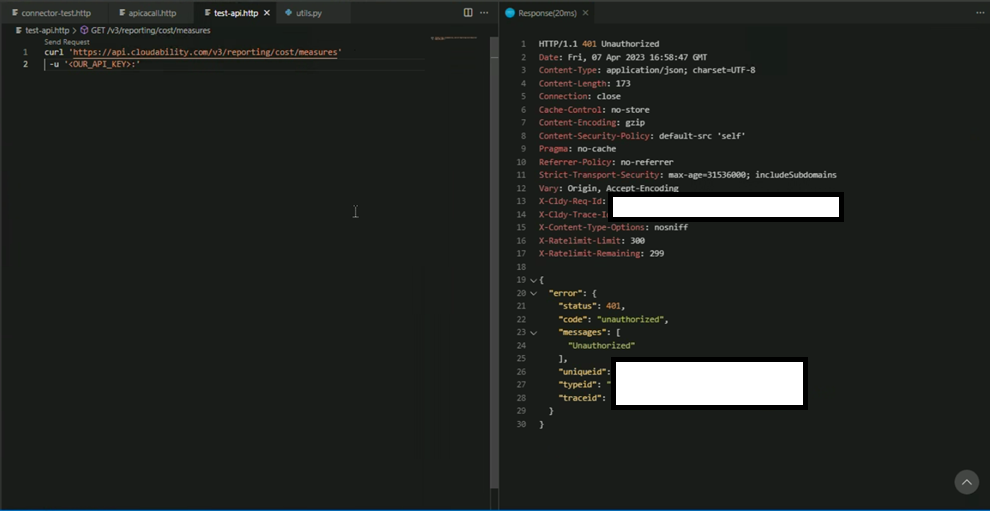This screenshot has width=990, height=511.
Task: Collapse the root JSON object at line 19
Action: coord(532,280)
